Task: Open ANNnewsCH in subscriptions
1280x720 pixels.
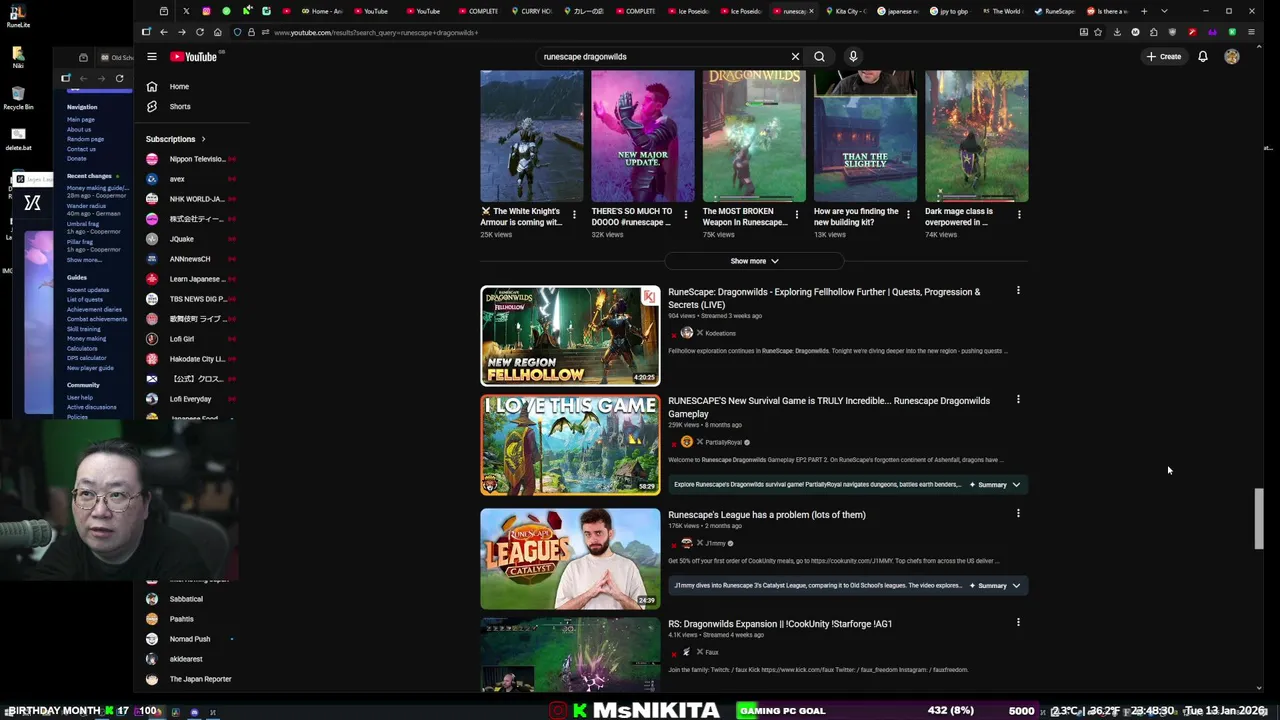Action: click(x=190, y=259)
